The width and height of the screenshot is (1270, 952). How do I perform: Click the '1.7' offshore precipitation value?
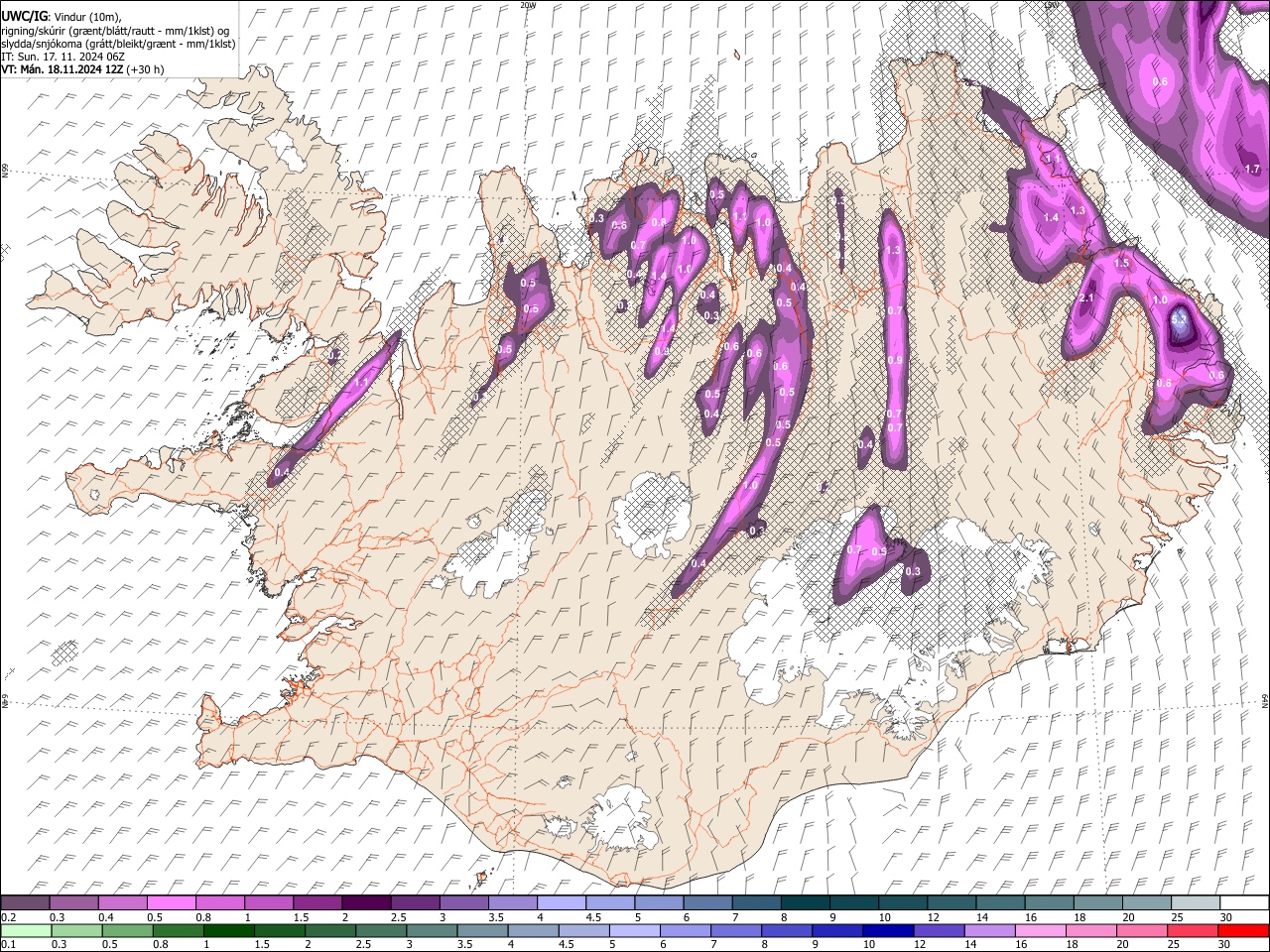1252,170
